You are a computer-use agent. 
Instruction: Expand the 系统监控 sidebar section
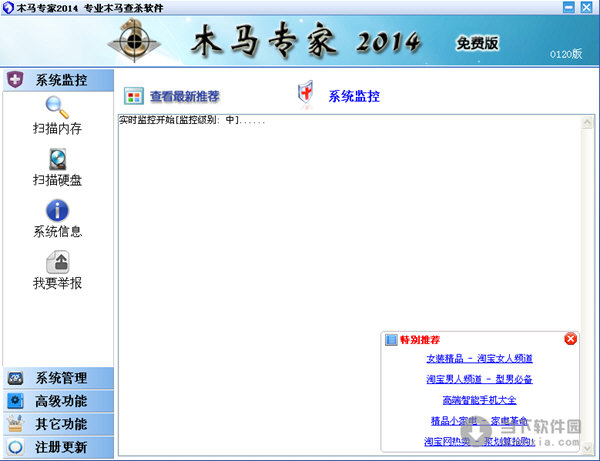pyautogui.click(x=59, y=80)
